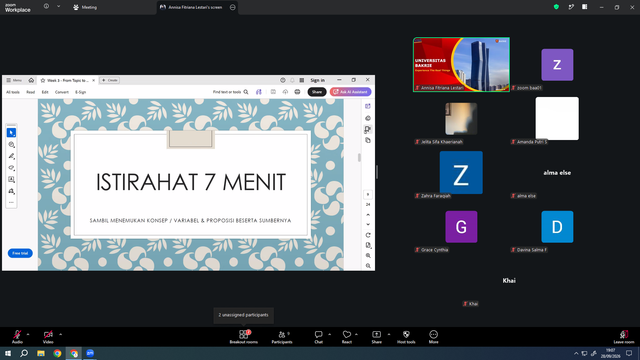The width and height of the screenshot is (640, 360).
Task: Expand dropdown chevron beside meeting info icon
Action: pyautogui.click(x=58, y=6)
